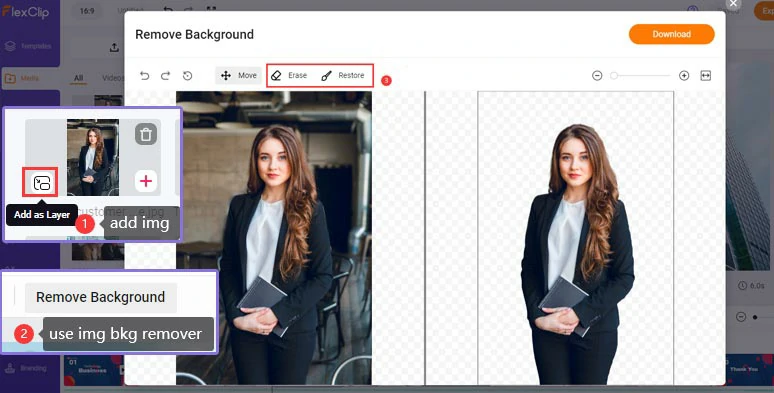Click the undo arrow in Remove Background dialog
Viewport: 774px width, 393px height.
[145, 76]
